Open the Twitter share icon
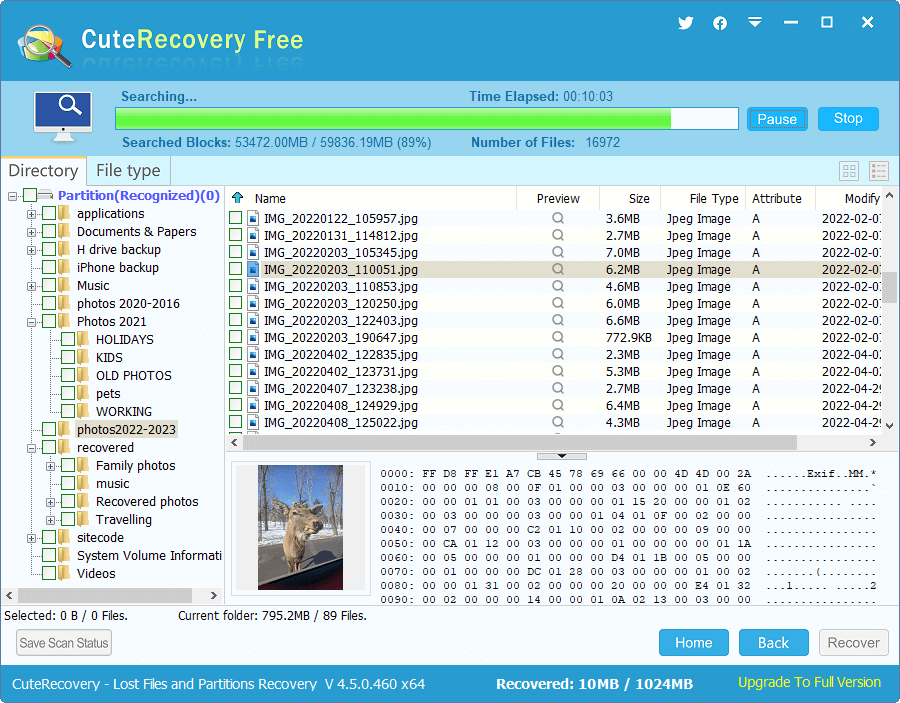 685,23
